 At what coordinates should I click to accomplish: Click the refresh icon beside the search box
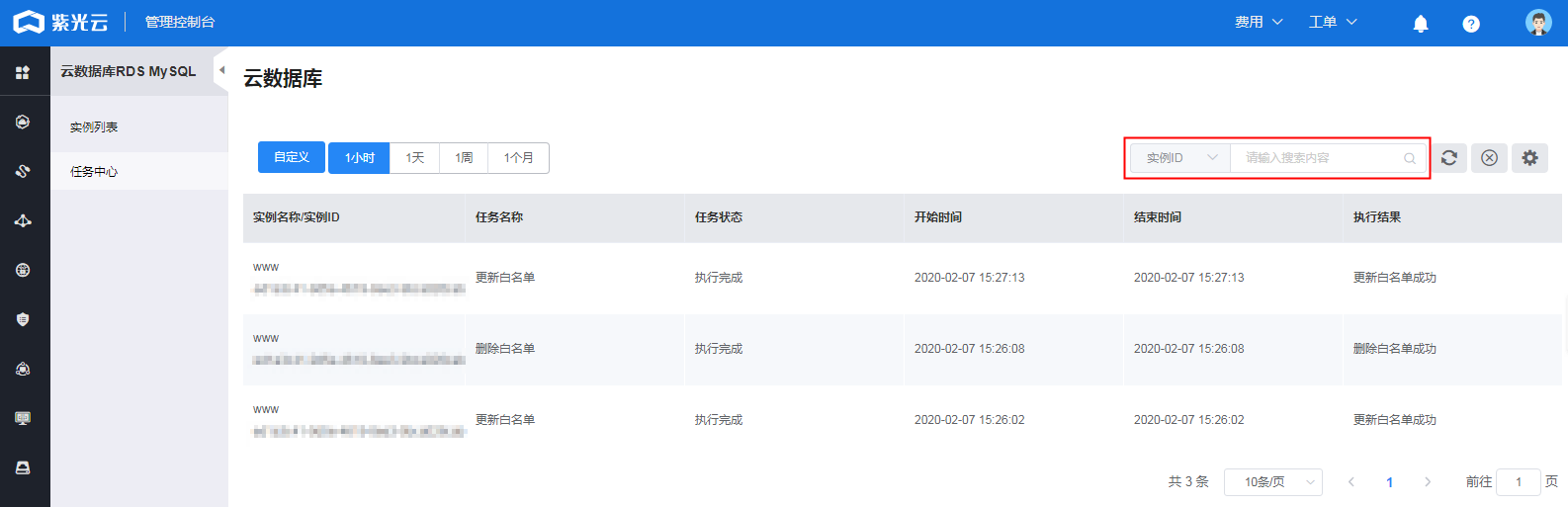(1449, 158)
